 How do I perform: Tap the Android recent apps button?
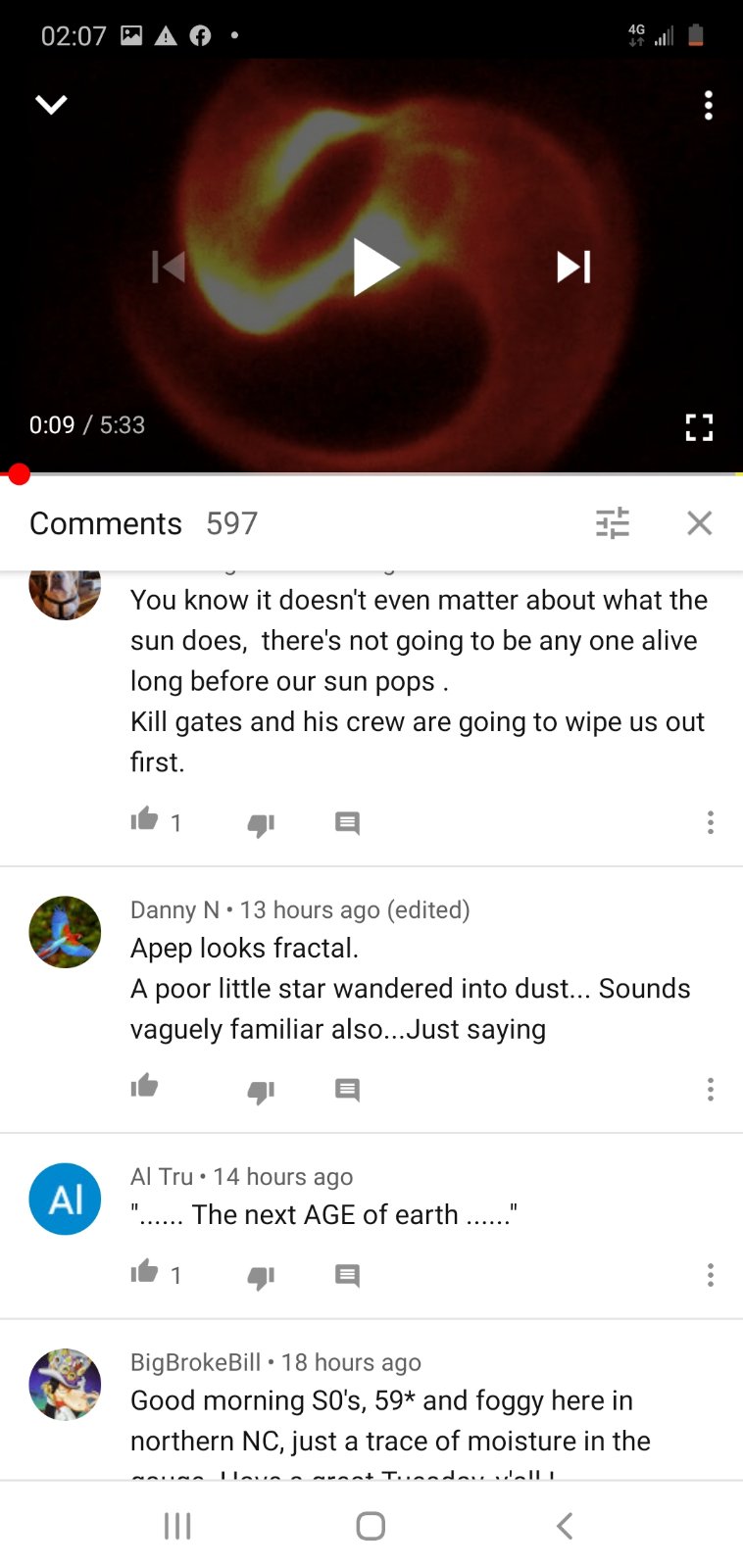177,1526
